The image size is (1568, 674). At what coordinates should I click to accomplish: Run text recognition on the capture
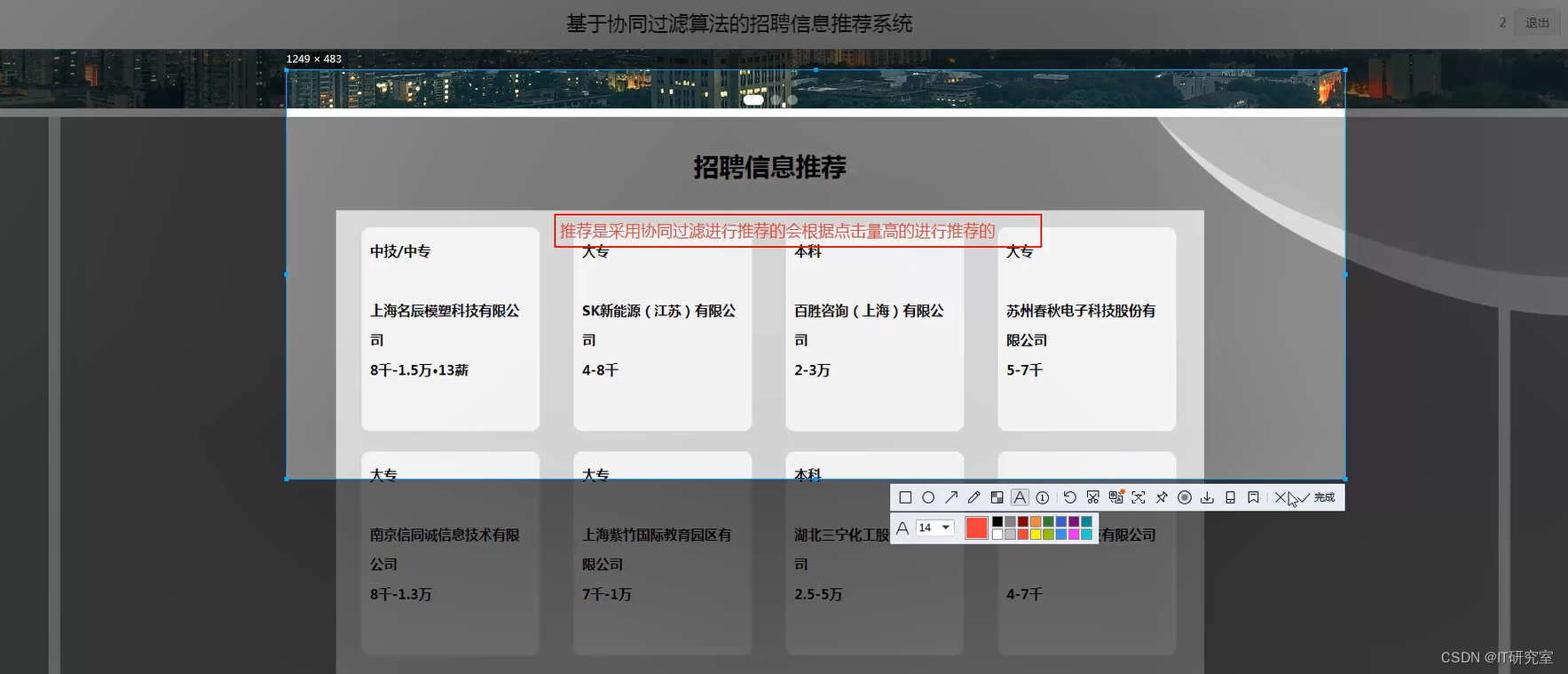[x=1139, y=497]
